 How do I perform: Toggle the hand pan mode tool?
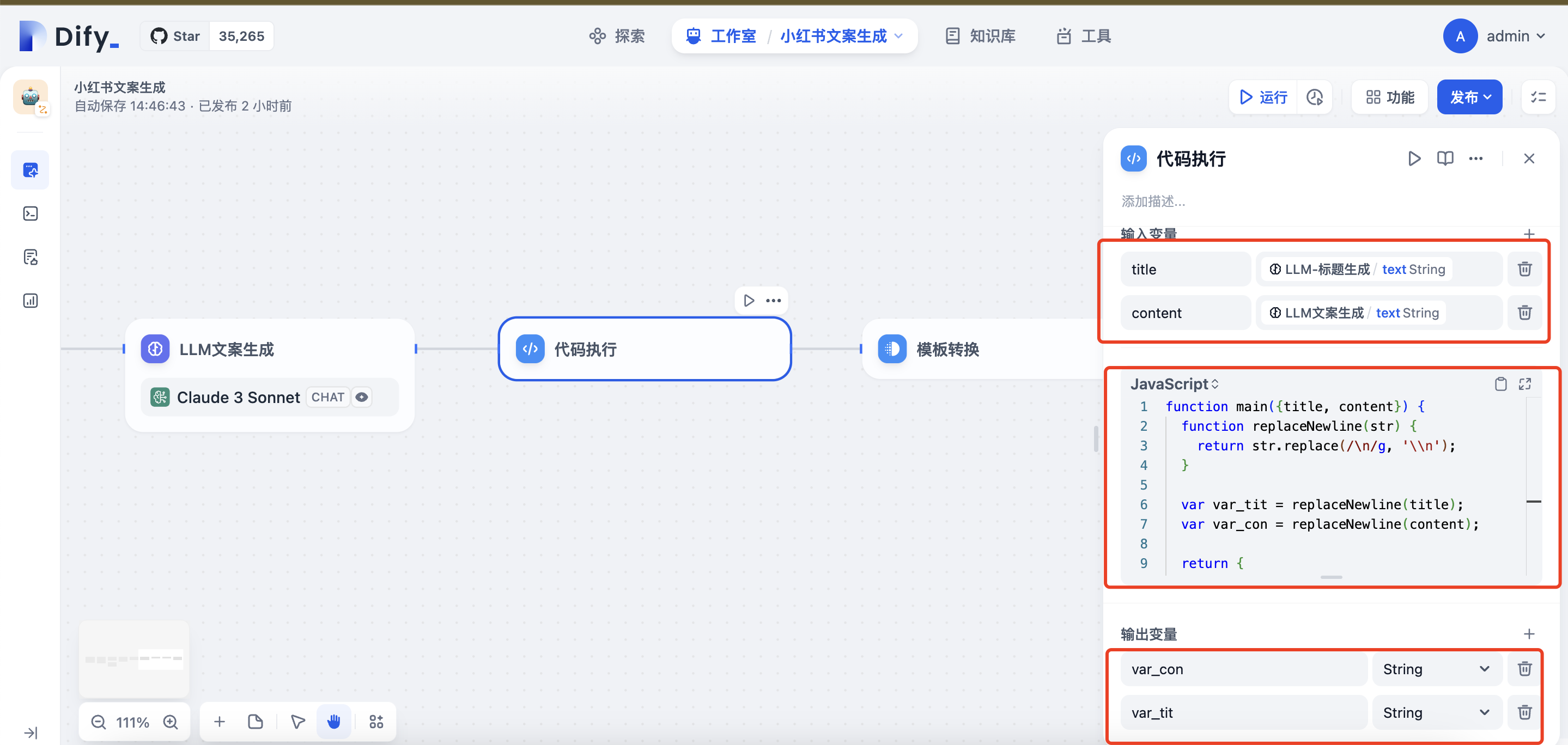[x=333, y=722]
